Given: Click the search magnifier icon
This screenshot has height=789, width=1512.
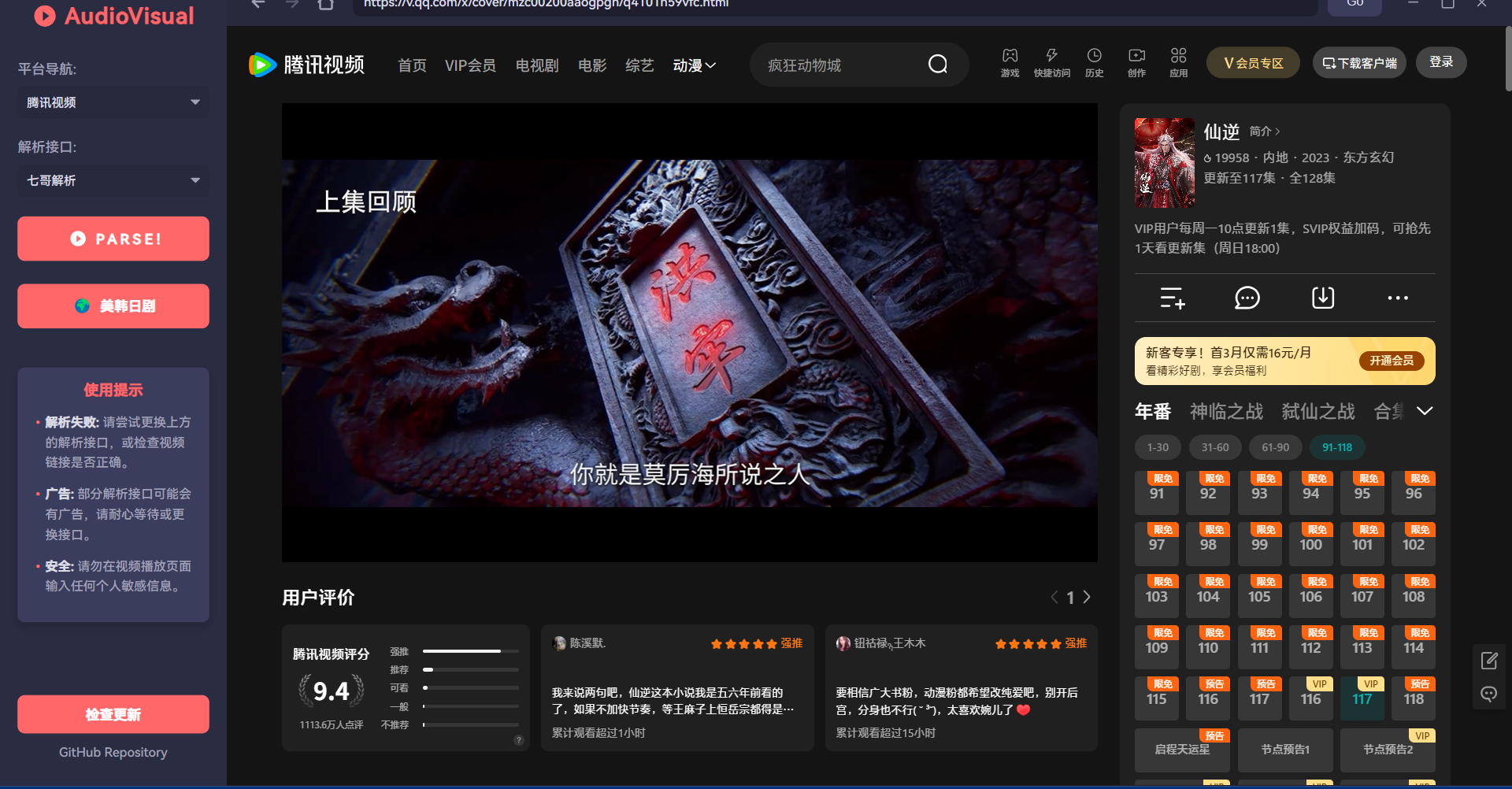Looking at the screenshot, I should [x=937, y=65].
